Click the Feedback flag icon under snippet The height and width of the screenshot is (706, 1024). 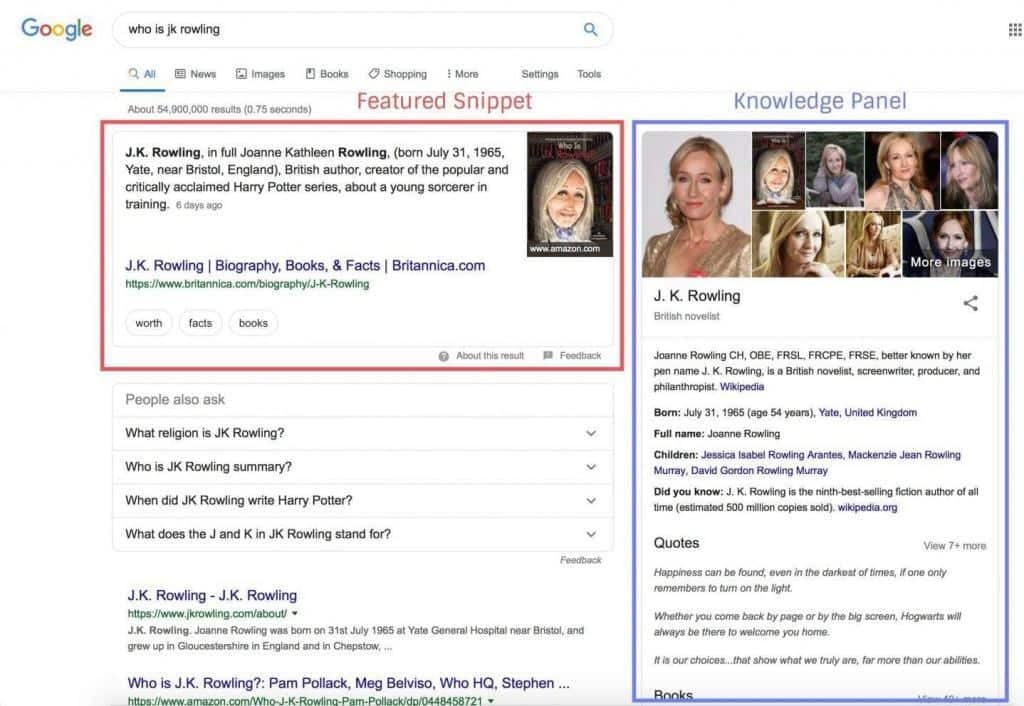point(548,355)
